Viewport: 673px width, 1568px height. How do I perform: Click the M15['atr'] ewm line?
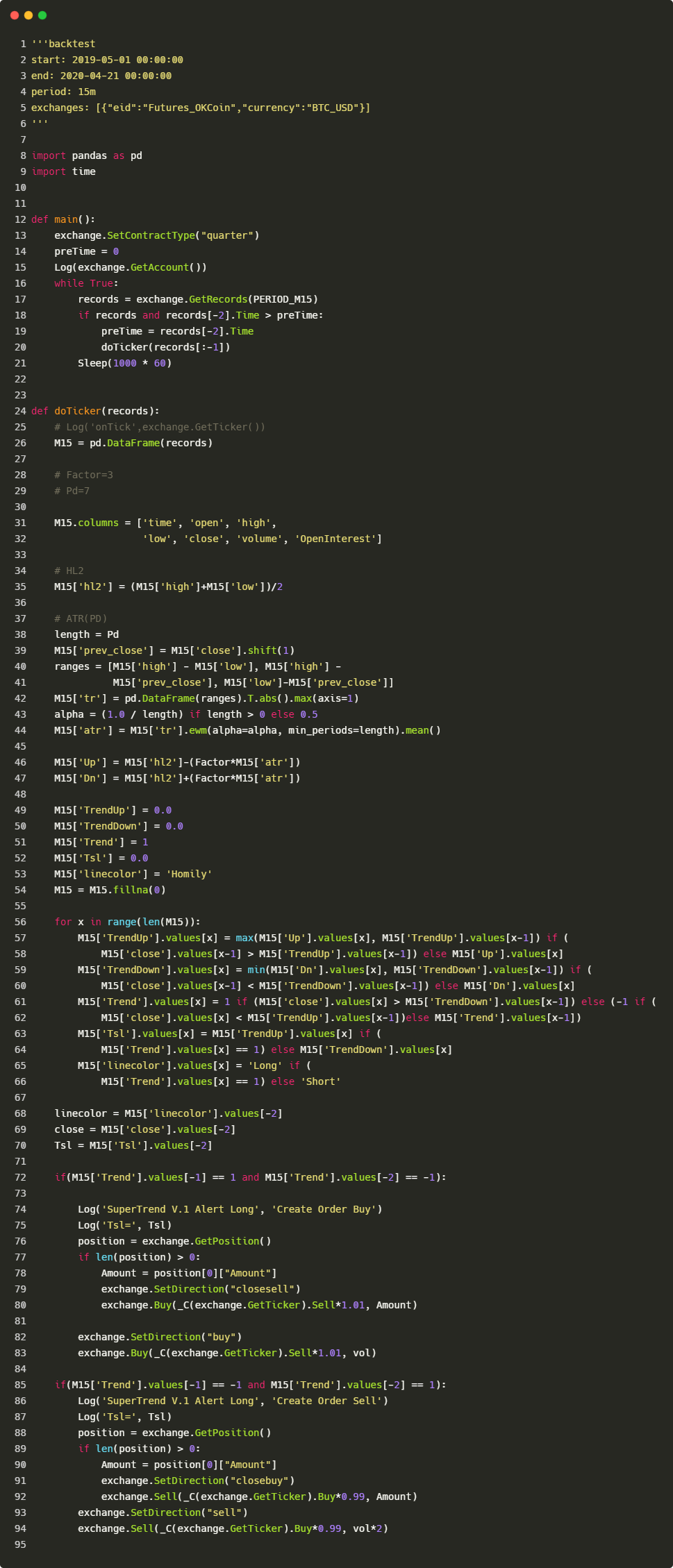(x=248, y=730)
